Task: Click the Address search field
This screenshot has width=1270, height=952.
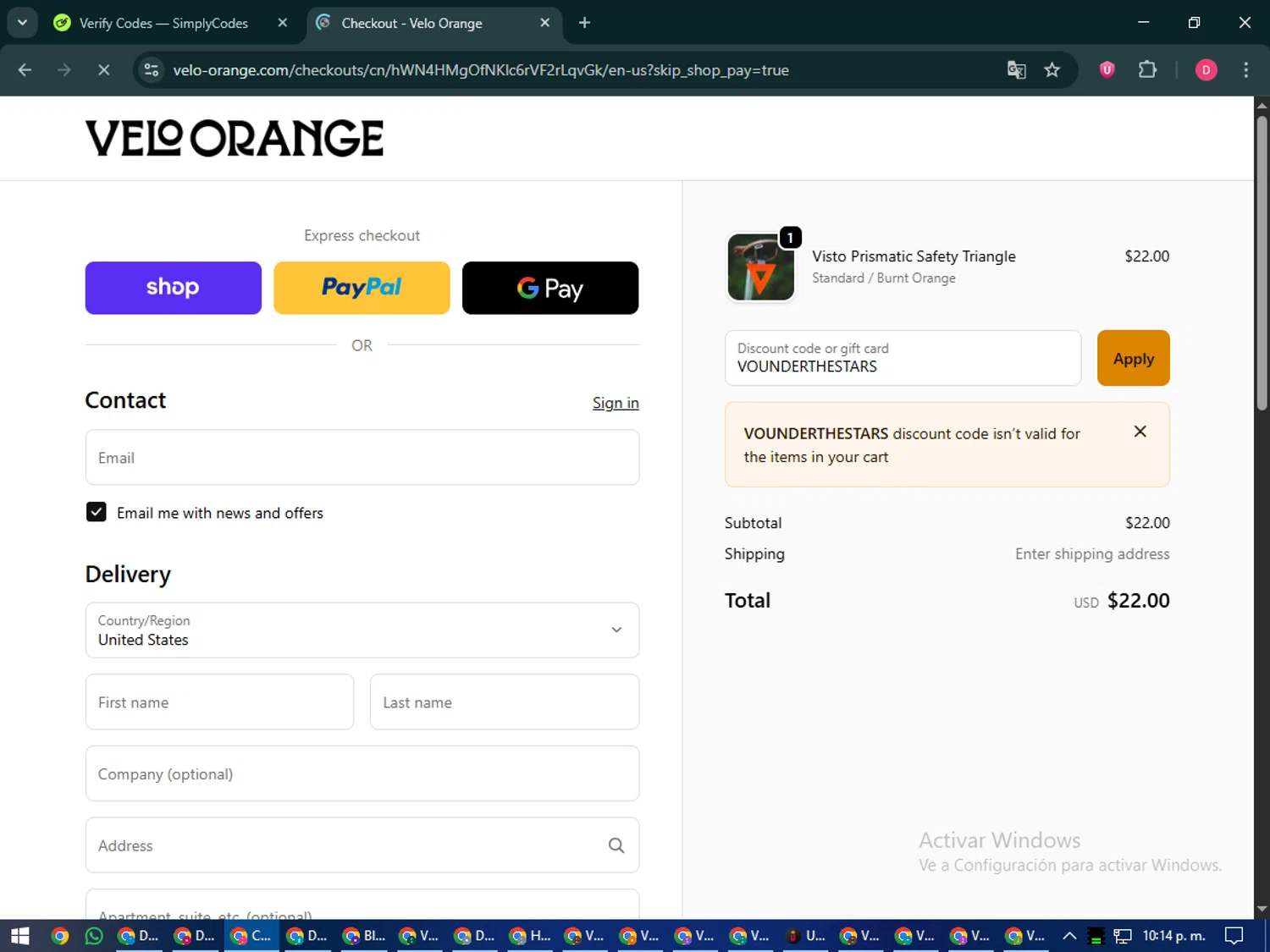Action: coord(362,845)
